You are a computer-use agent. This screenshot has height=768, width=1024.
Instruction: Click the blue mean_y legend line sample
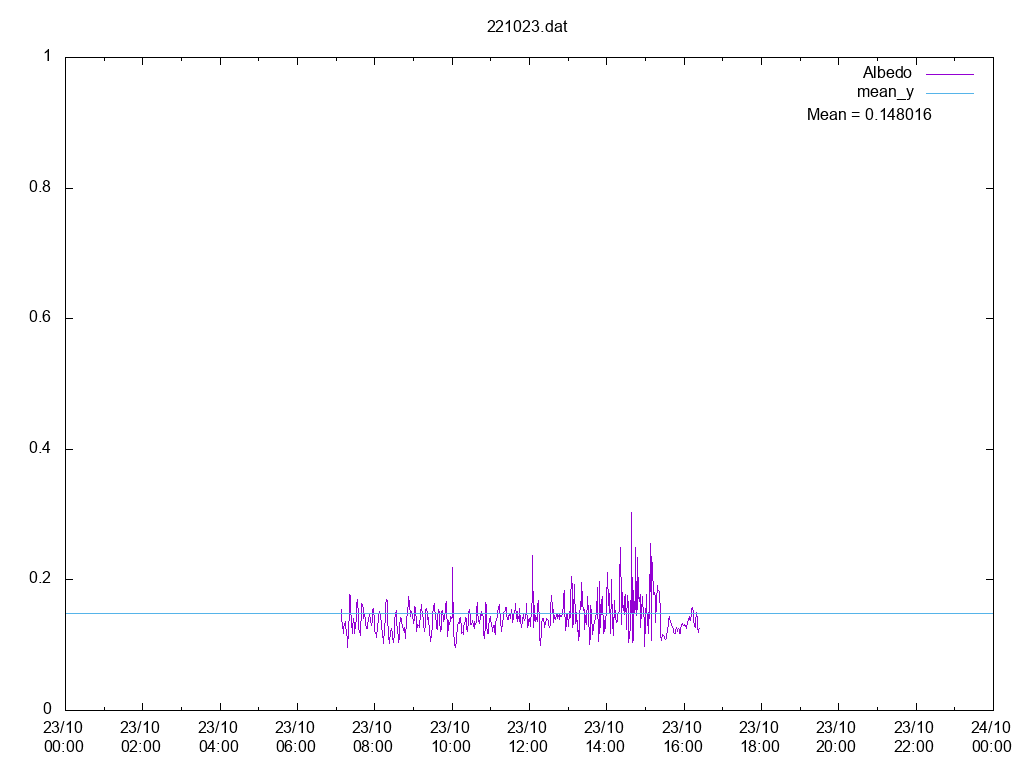[x=950, y=93]
